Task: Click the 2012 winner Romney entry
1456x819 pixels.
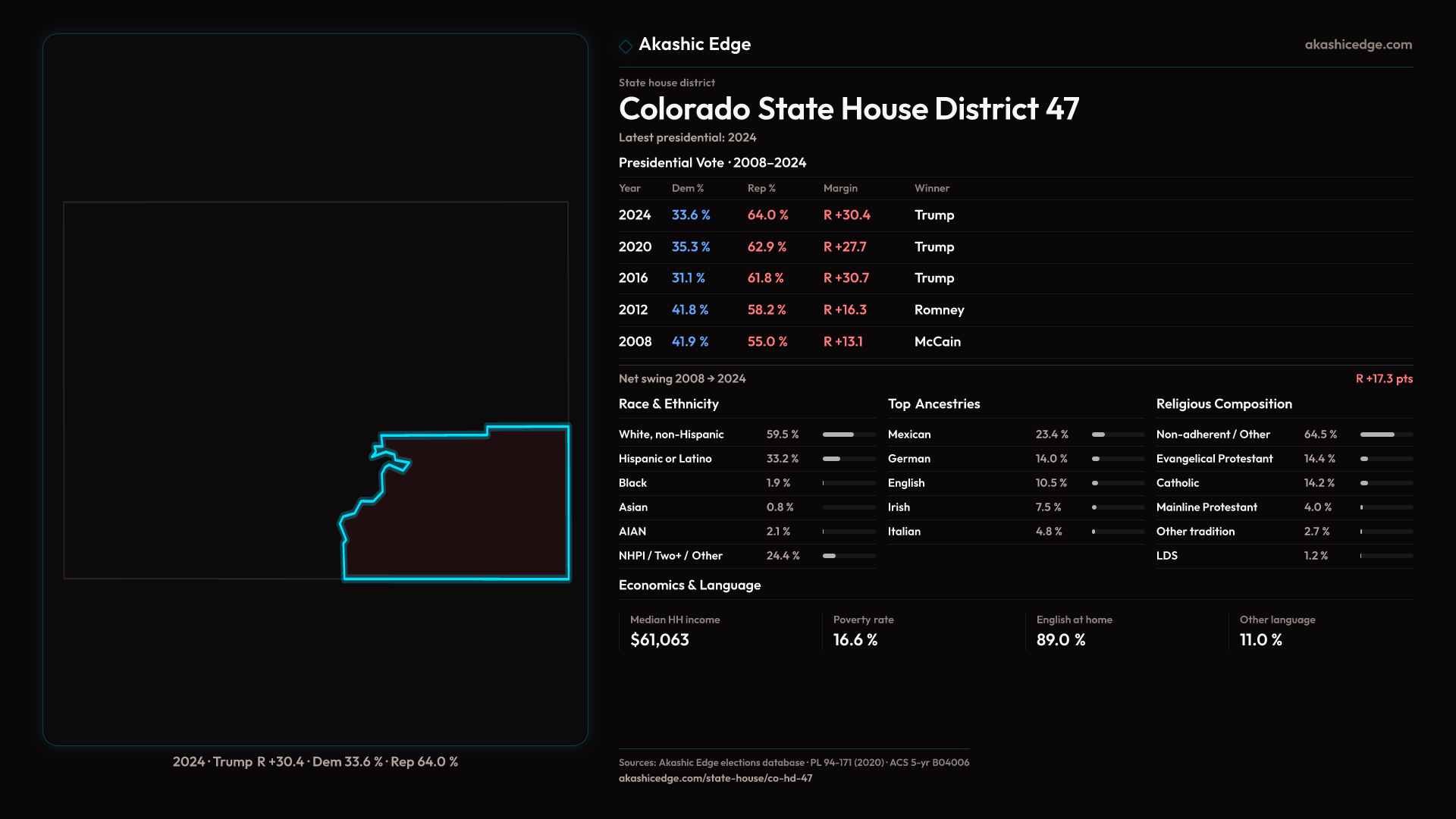Action: [x=939, y=310]
